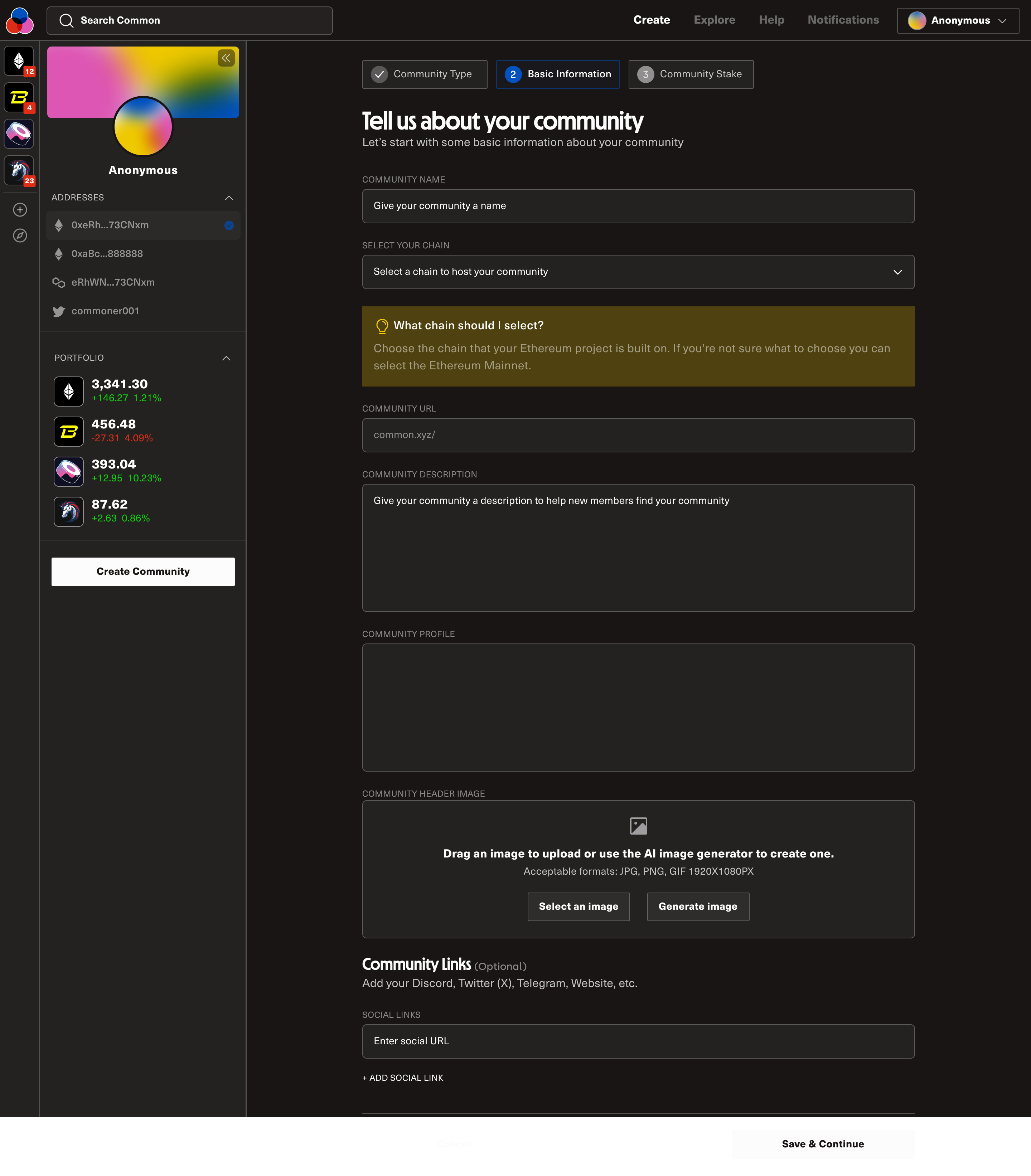Viewport: 1031px width, 1176px height.
Task: Select the commoner001 Twitter account
Action: 105,311
